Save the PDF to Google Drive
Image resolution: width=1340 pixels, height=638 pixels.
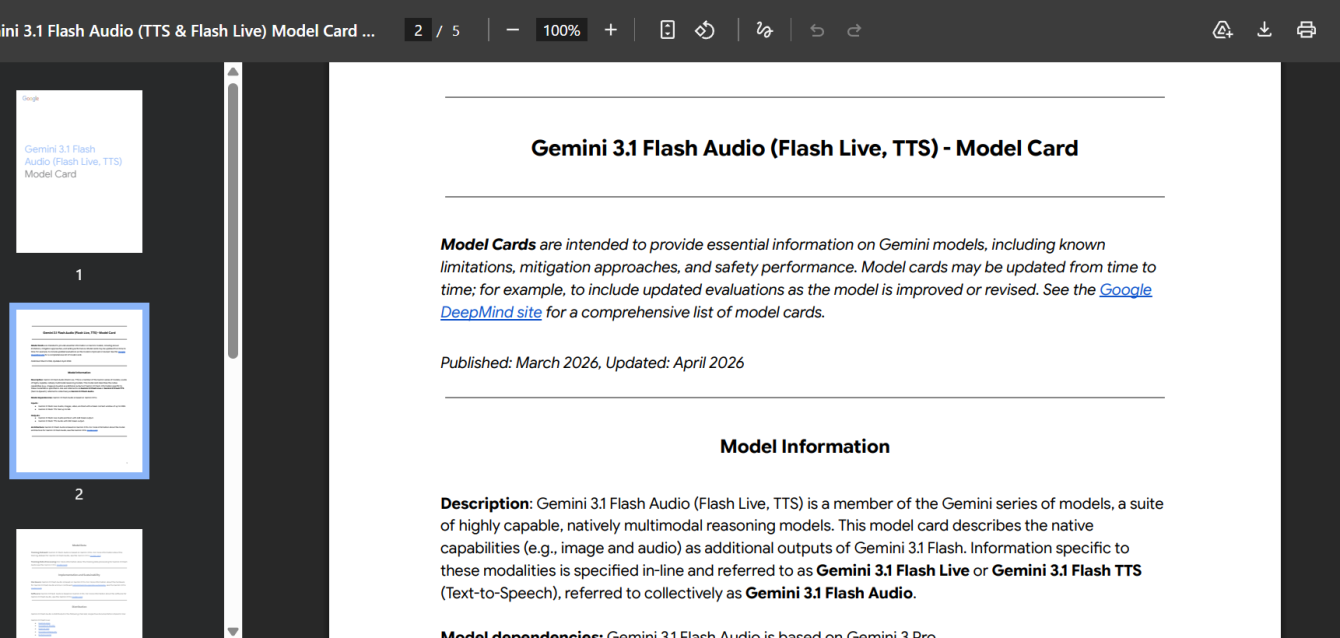[x=1222, y=30]
